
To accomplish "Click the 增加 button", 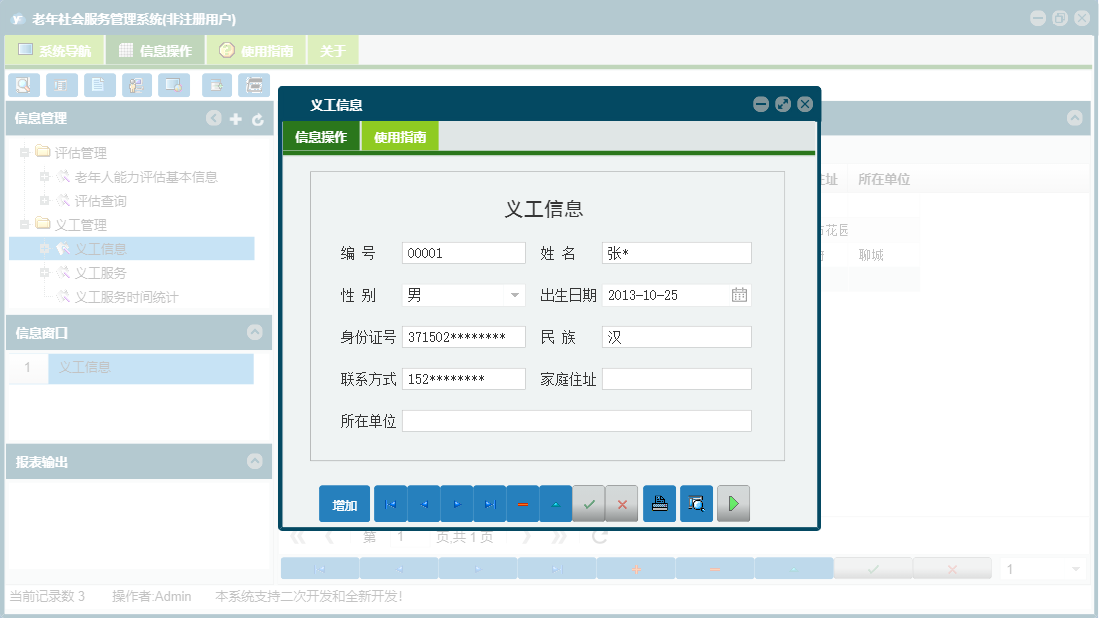I will click(344, 503).
